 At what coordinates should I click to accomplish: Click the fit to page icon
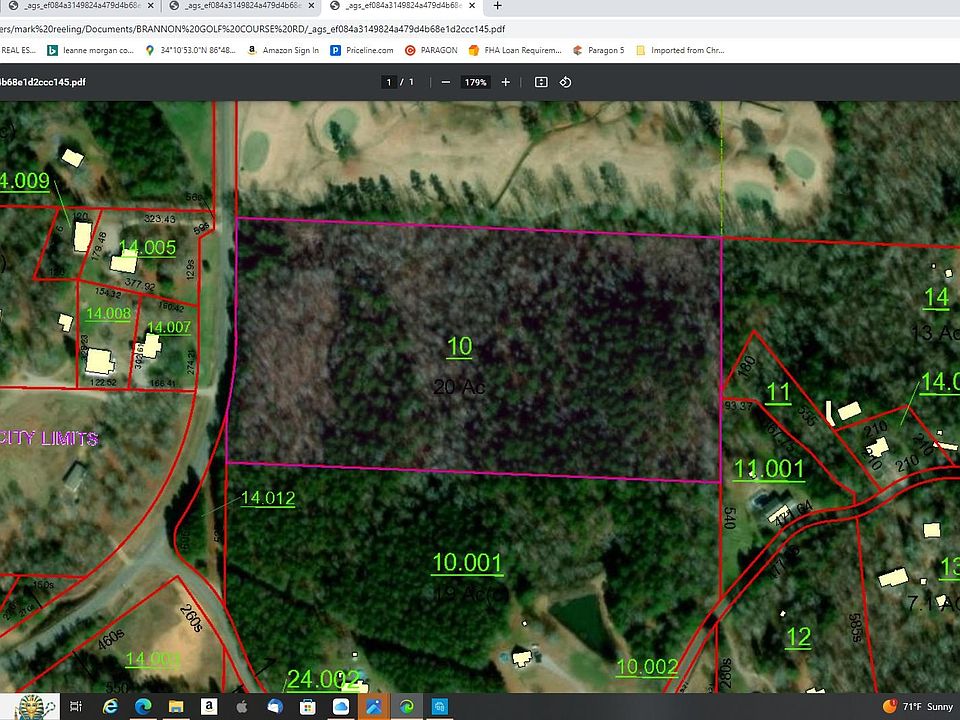(541, 82)
